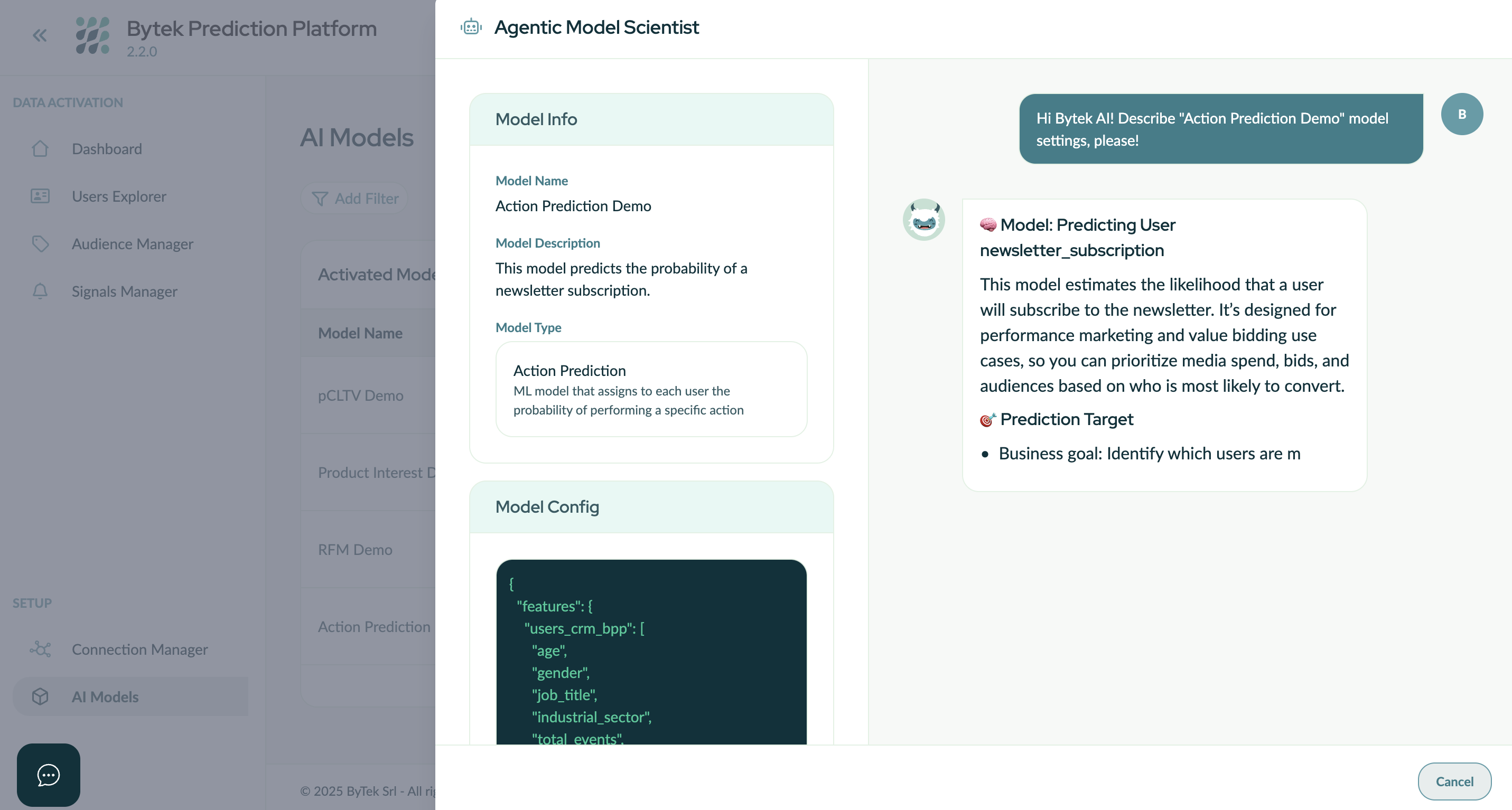Click the Action Prediction model type card
1512x810 pixels.
coord(651,390)
